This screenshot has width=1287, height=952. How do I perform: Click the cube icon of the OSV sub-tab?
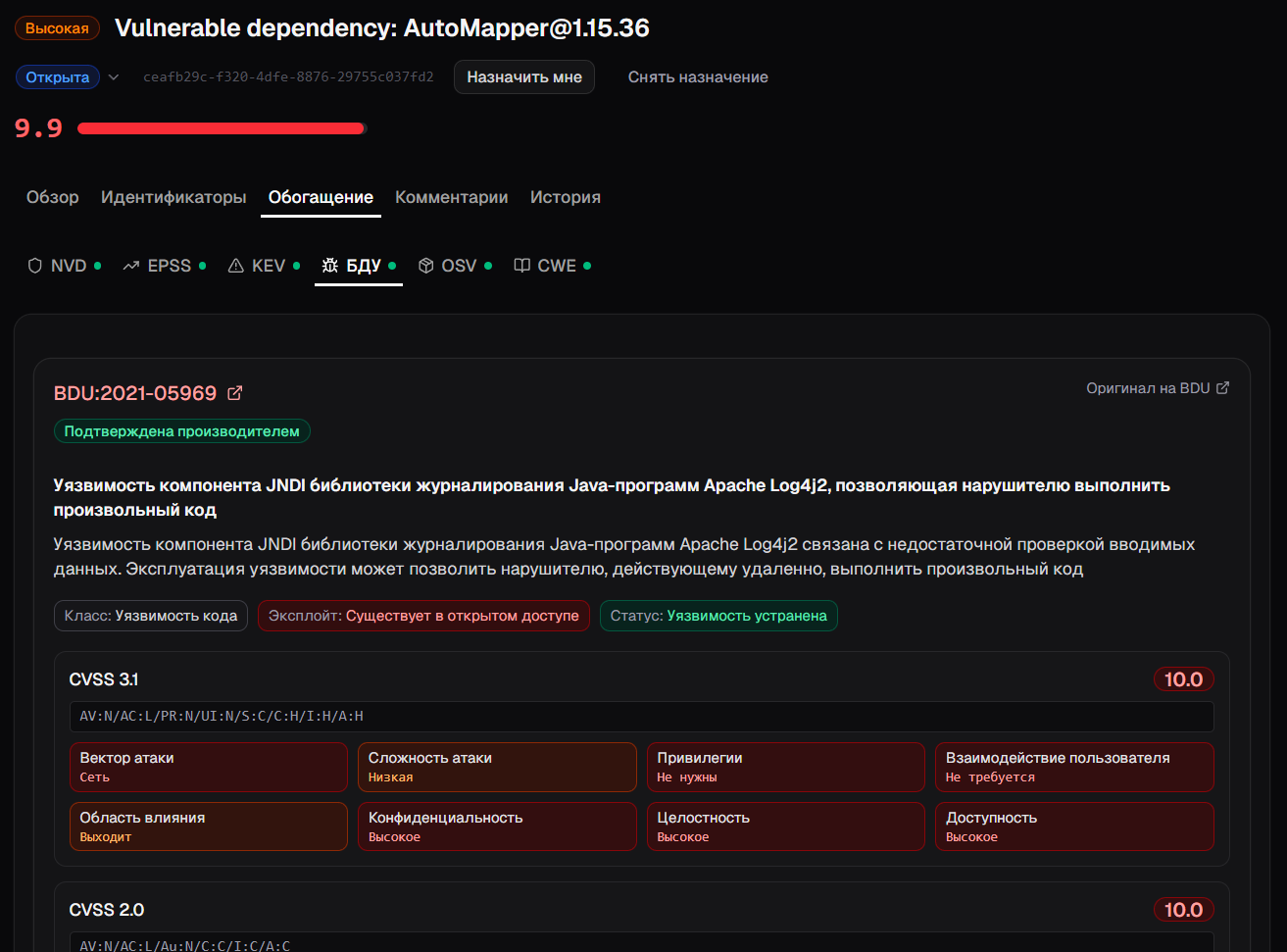[425, 266]
